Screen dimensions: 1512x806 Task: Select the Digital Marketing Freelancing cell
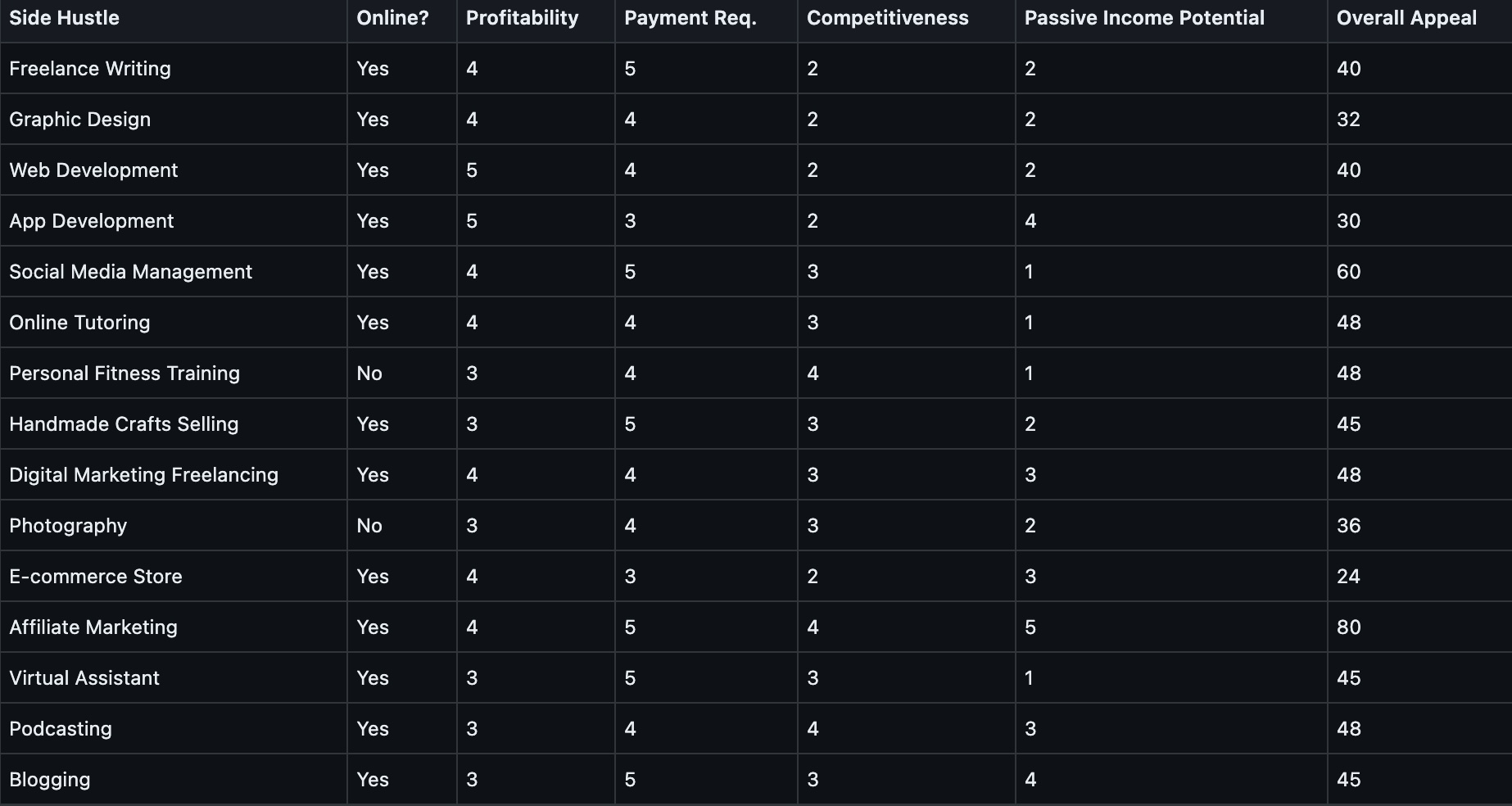(144, 475)
